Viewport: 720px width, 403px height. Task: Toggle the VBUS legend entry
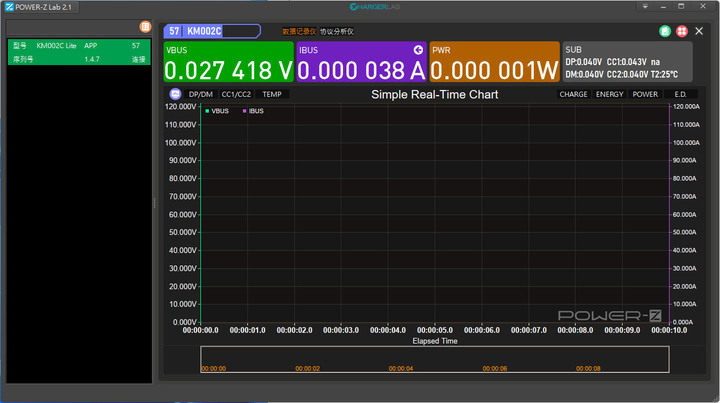(x=217, y=111)
